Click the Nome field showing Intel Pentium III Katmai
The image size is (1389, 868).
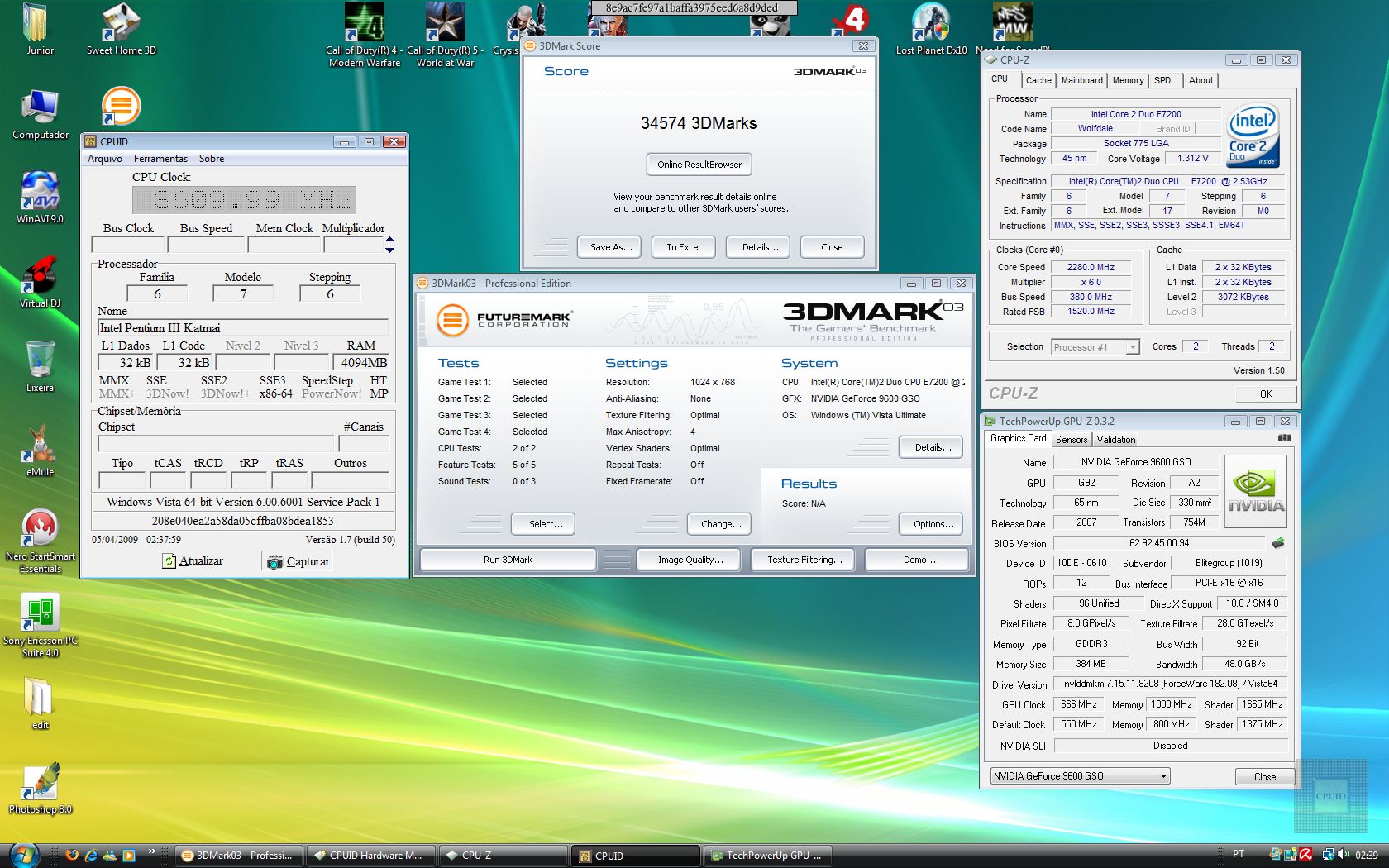(x=243, y=328)
